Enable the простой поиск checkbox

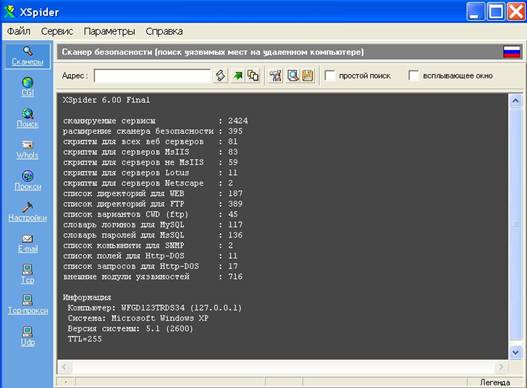tap(330, 75)
